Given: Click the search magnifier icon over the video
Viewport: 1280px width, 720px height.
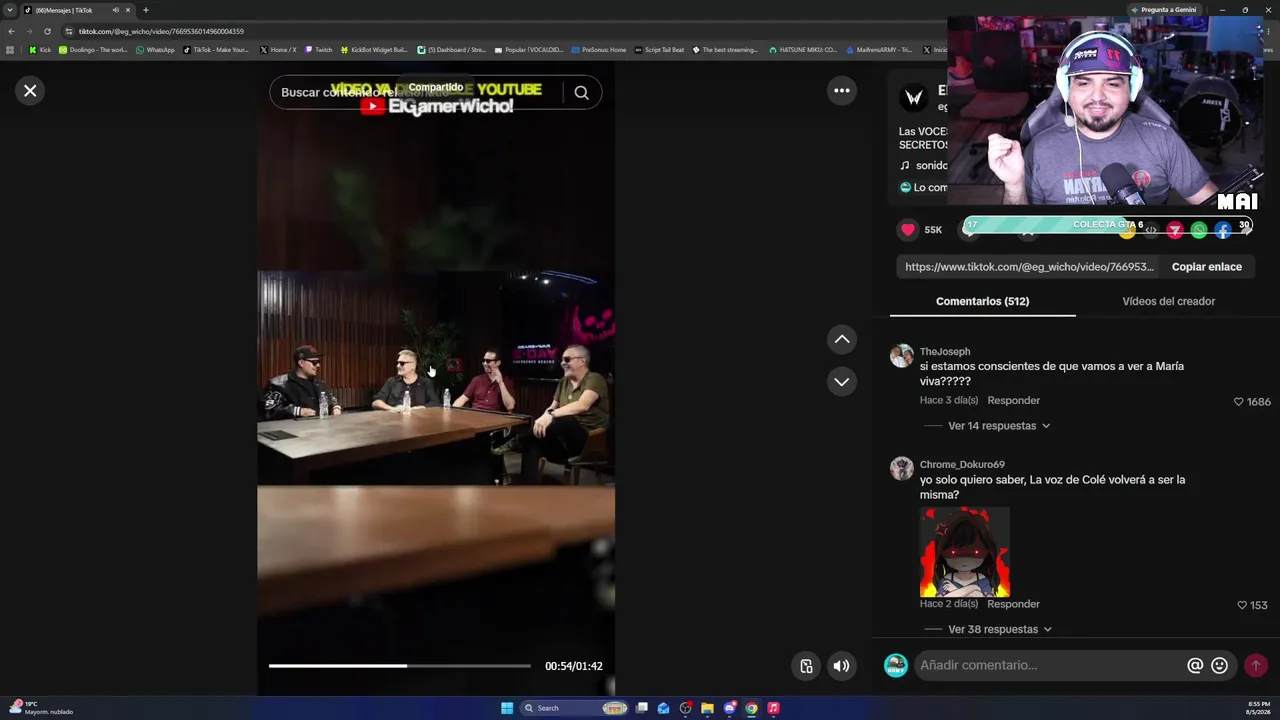Looking at the screenshot, I should coord(581,93).
